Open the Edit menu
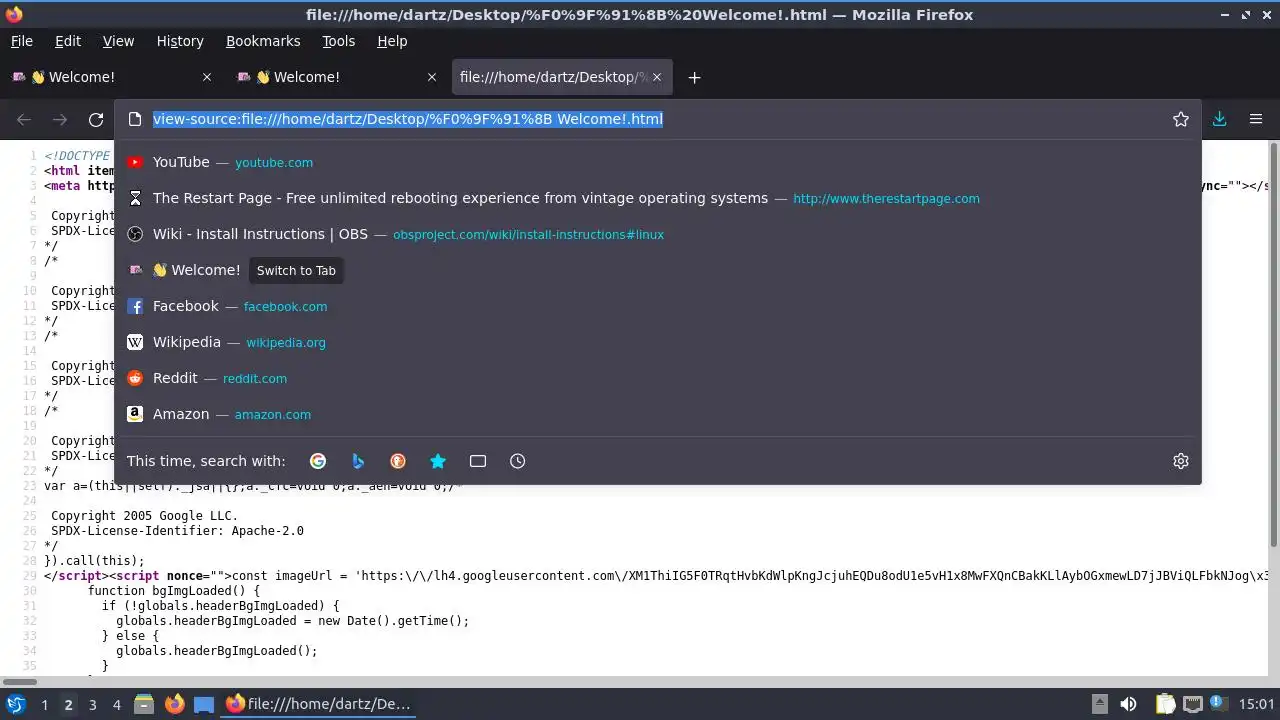Image resolution: width=1280 pixels, height=720 pixels. [x=68, y=41]
